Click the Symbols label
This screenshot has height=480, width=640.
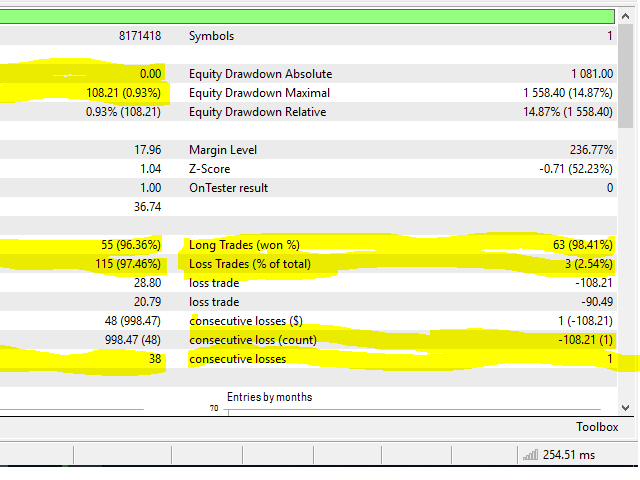[212, 36]
